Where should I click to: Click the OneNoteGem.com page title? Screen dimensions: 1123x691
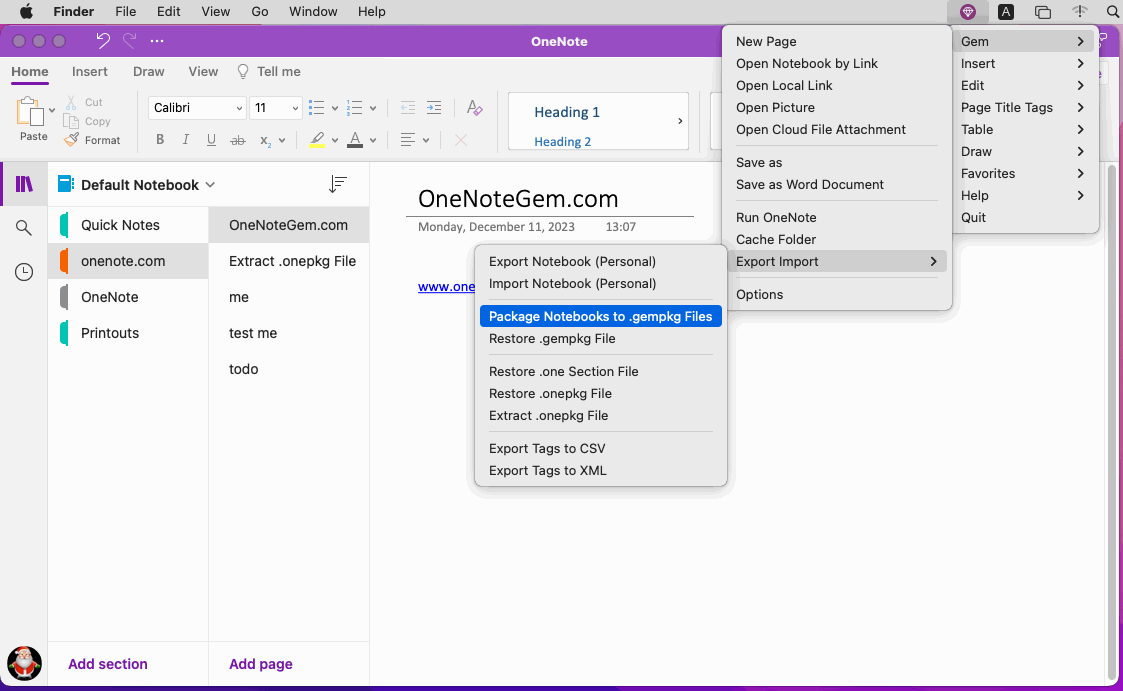click(518, 198)
